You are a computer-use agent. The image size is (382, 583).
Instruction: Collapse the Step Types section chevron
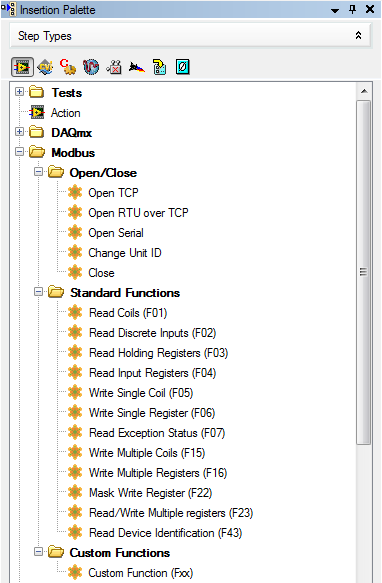358,35
